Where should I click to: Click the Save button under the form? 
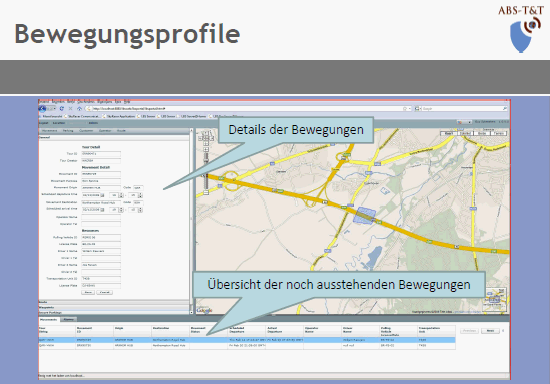coord(88,292)
